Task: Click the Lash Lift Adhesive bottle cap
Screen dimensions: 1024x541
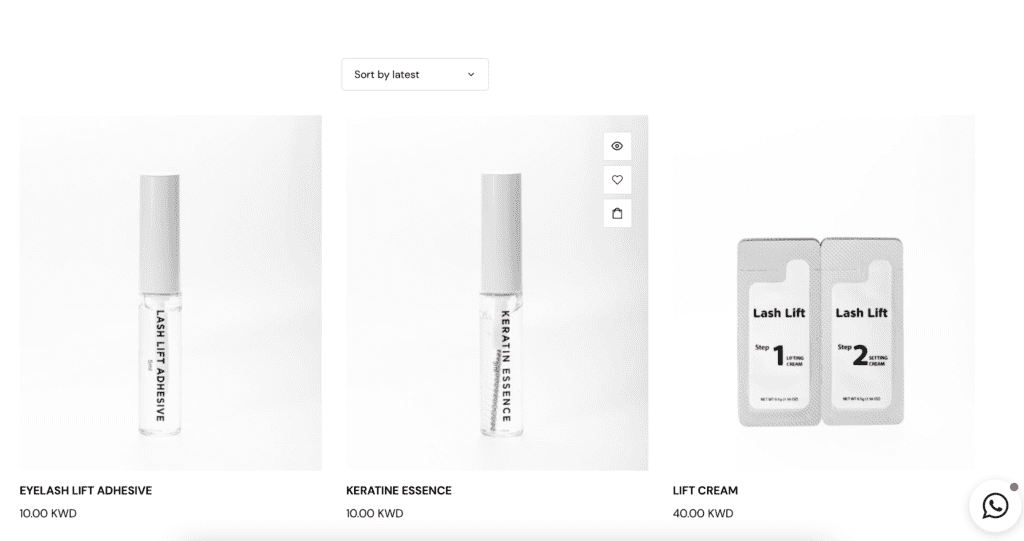Action: (160, 233)
